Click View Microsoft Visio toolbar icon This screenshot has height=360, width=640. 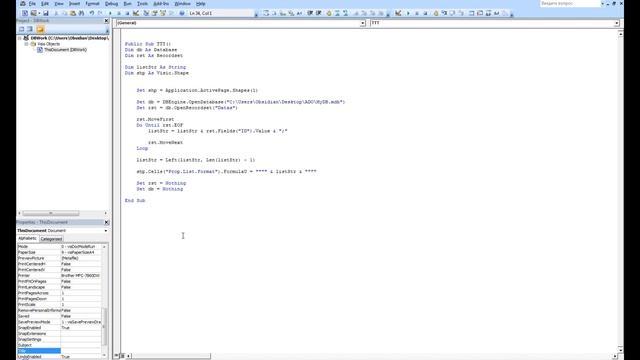(25, 13)
